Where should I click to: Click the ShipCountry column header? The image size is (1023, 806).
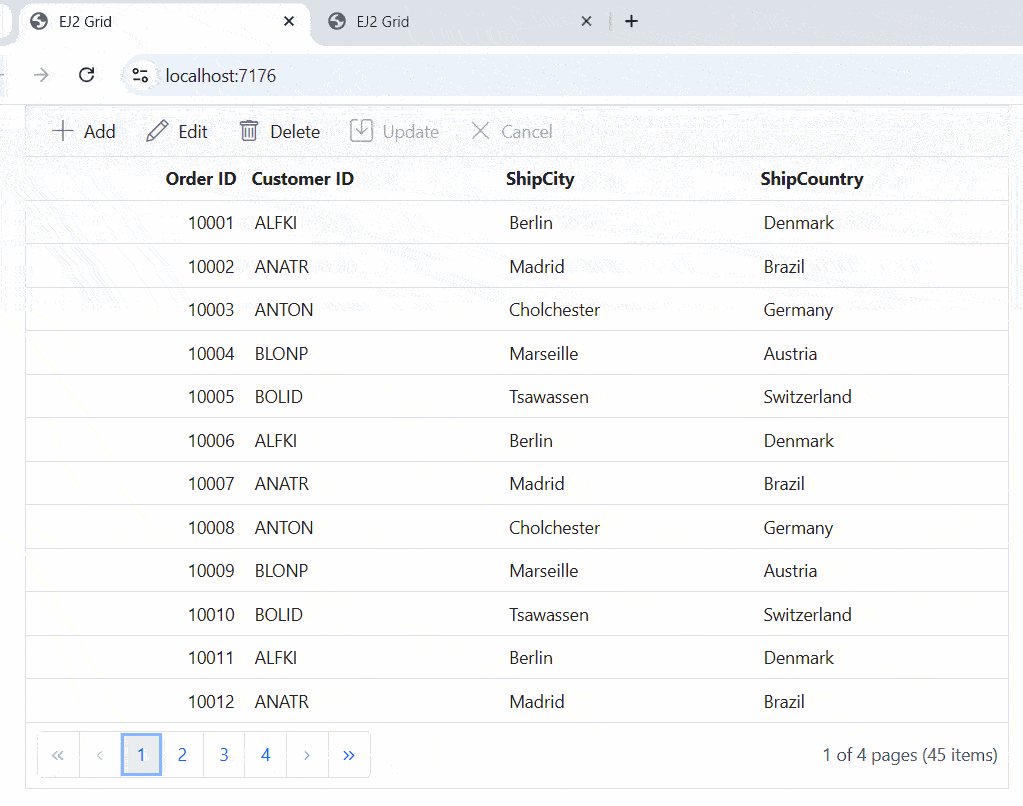[811, 179]
